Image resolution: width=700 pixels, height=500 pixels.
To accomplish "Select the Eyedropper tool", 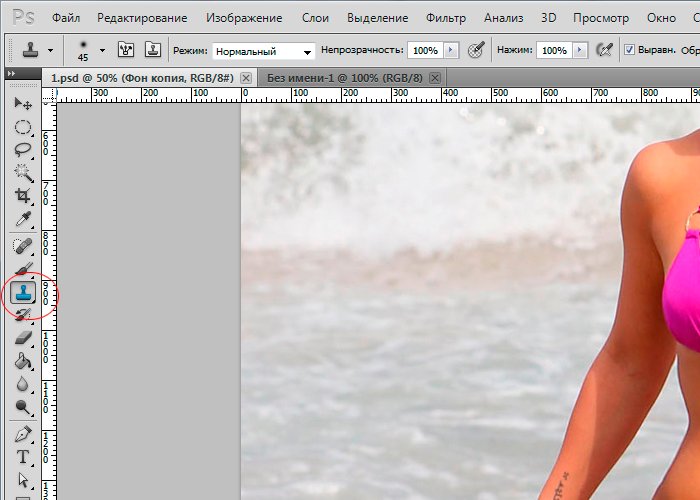I will [22, 220].
